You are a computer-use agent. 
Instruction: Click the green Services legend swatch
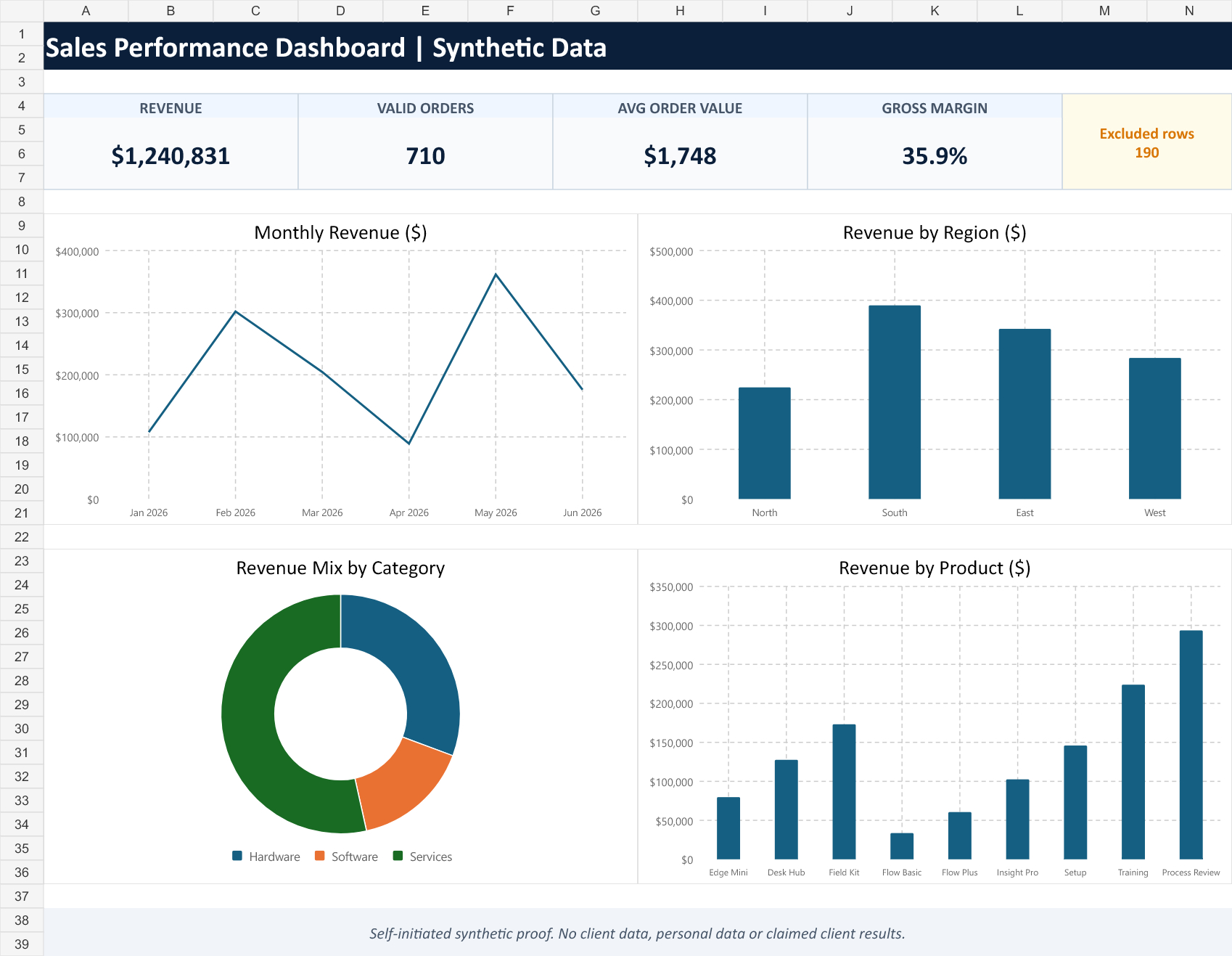click(398, 856)
